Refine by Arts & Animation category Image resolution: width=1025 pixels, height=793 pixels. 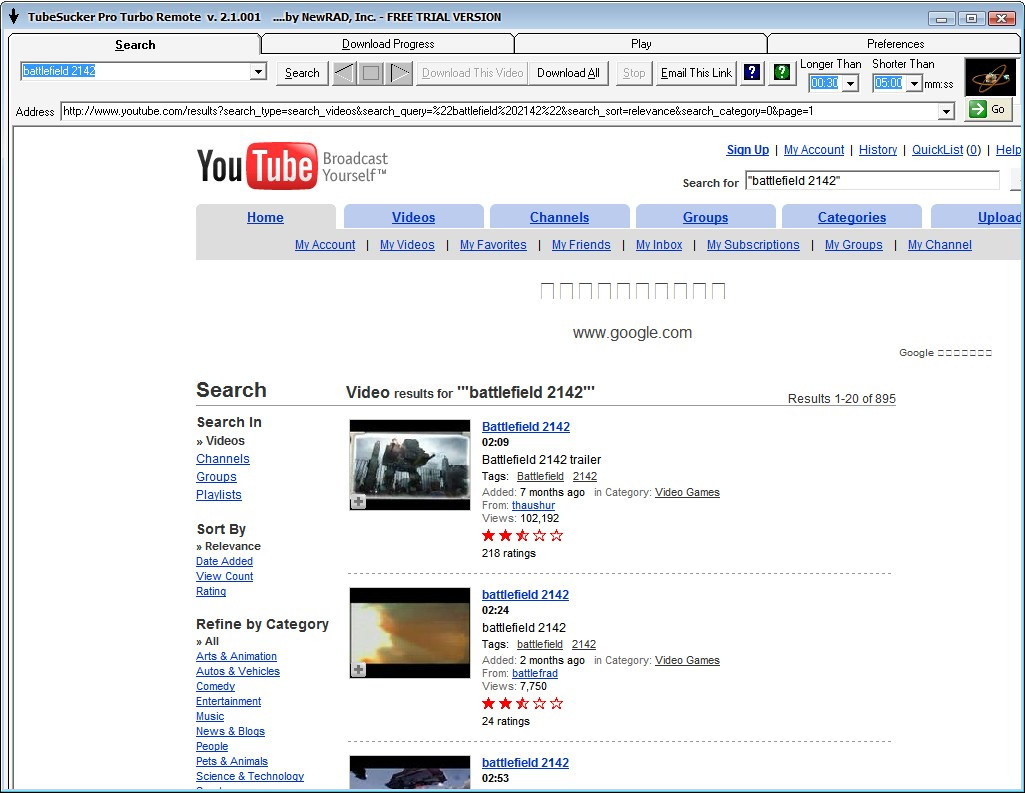(236, 656)
